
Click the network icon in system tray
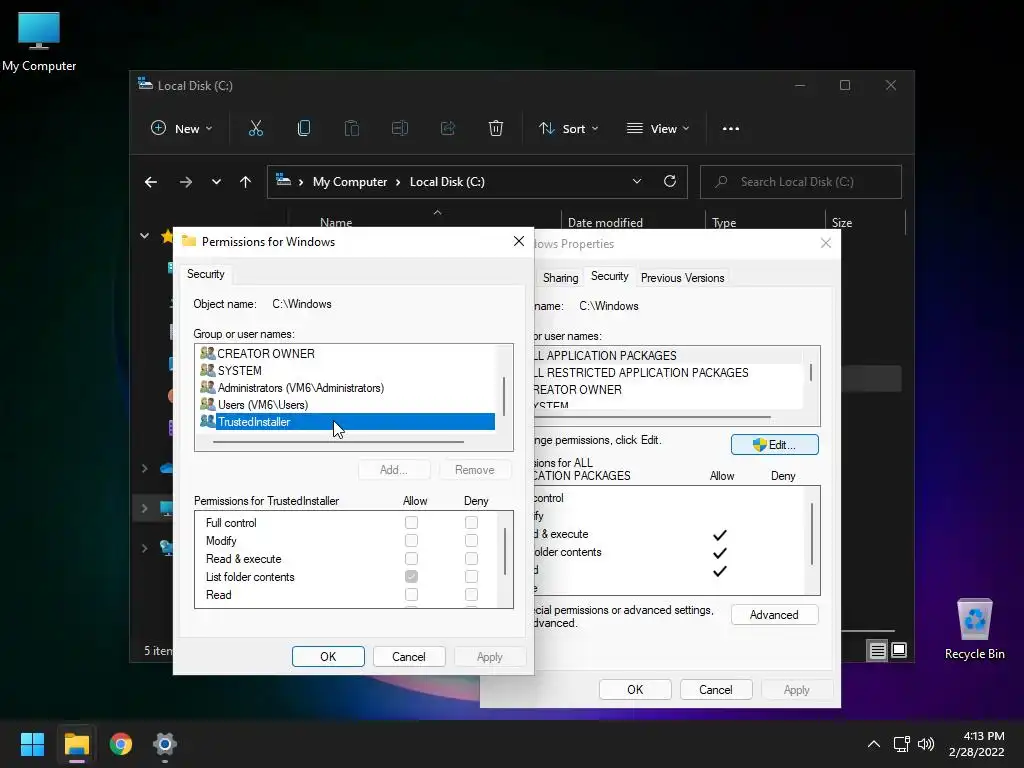pos(902,744)
